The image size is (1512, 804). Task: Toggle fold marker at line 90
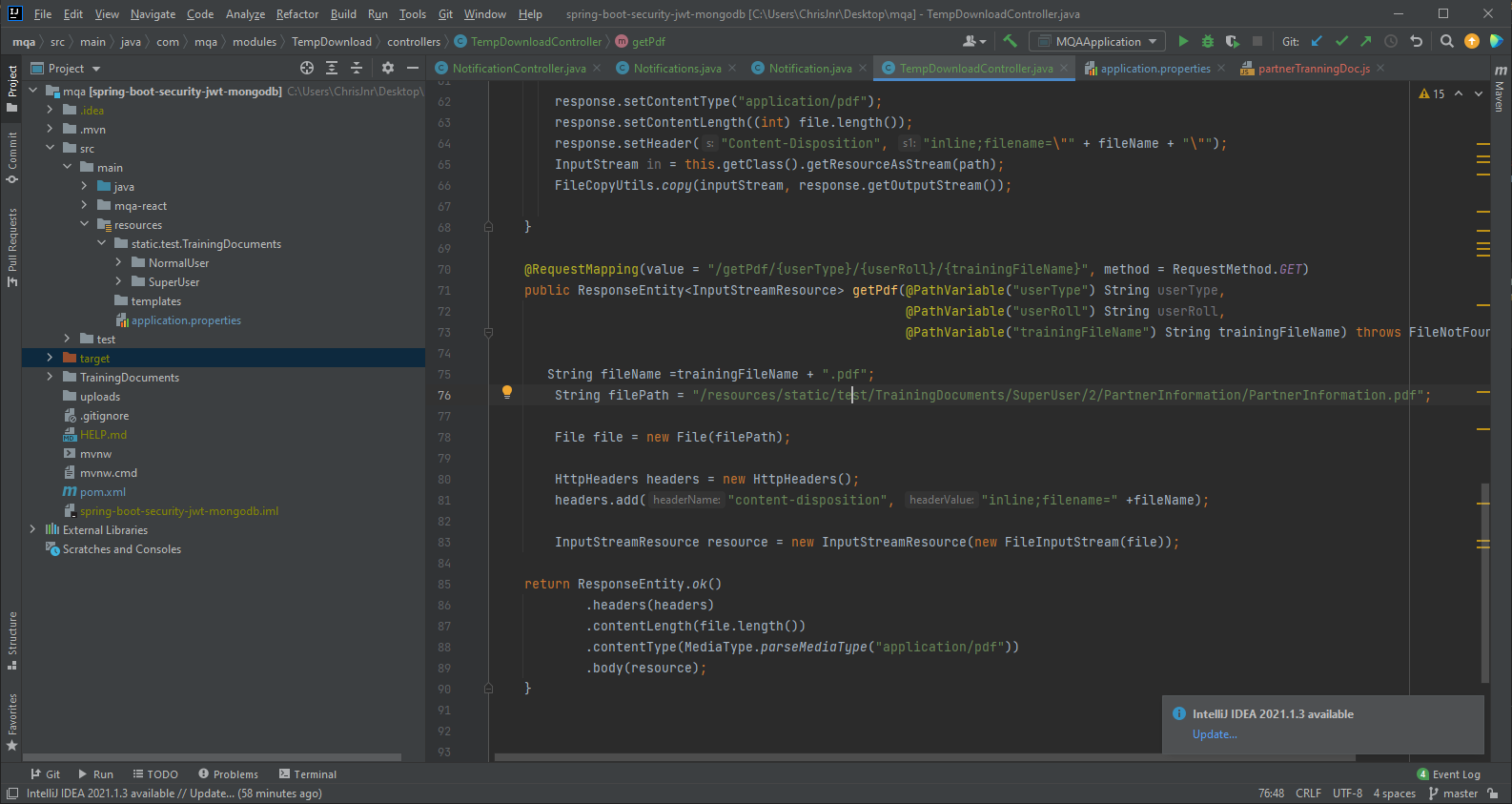488,689
